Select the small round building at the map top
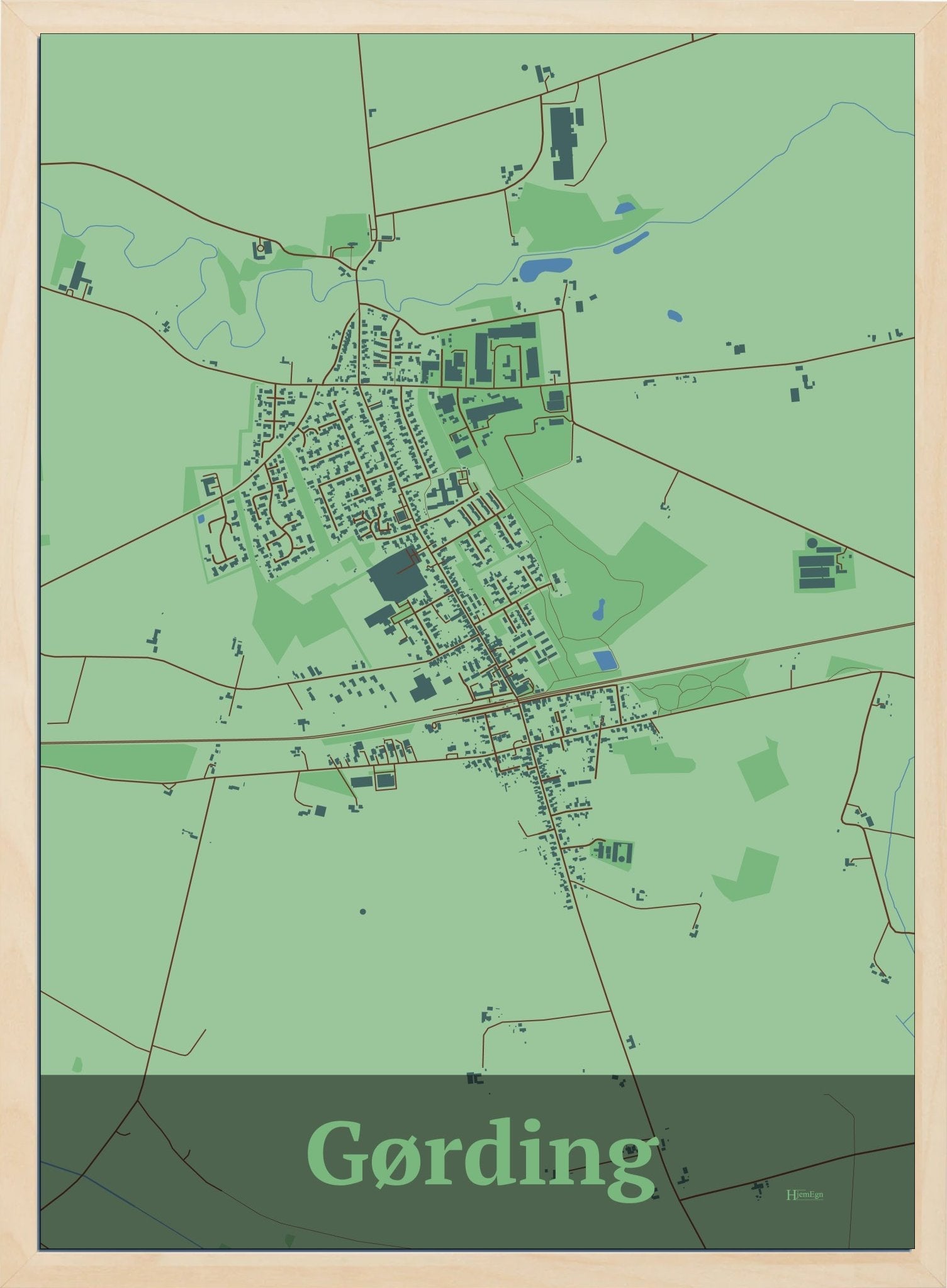This screenshot has height=1288, width=947. [524, 67]
